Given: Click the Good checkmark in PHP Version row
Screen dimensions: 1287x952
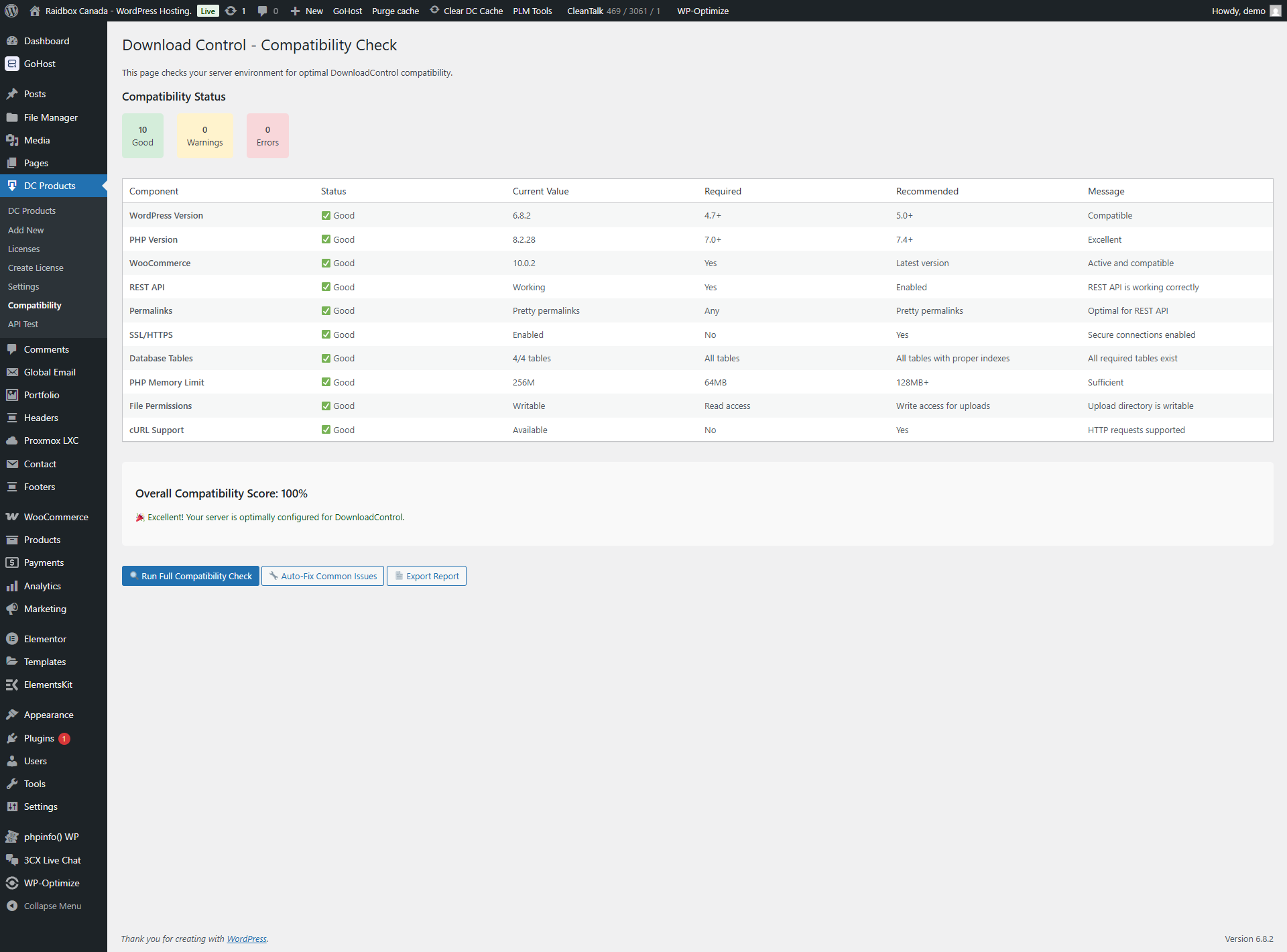Looking at the screenshot, I should tap(326, 239).
